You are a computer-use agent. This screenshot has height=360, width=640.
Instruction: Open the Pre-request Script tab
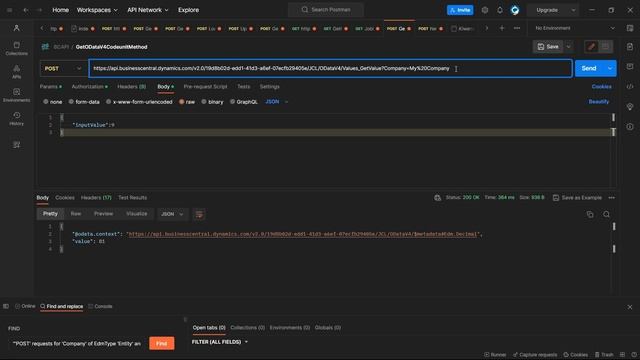click(x=205, y=87)
